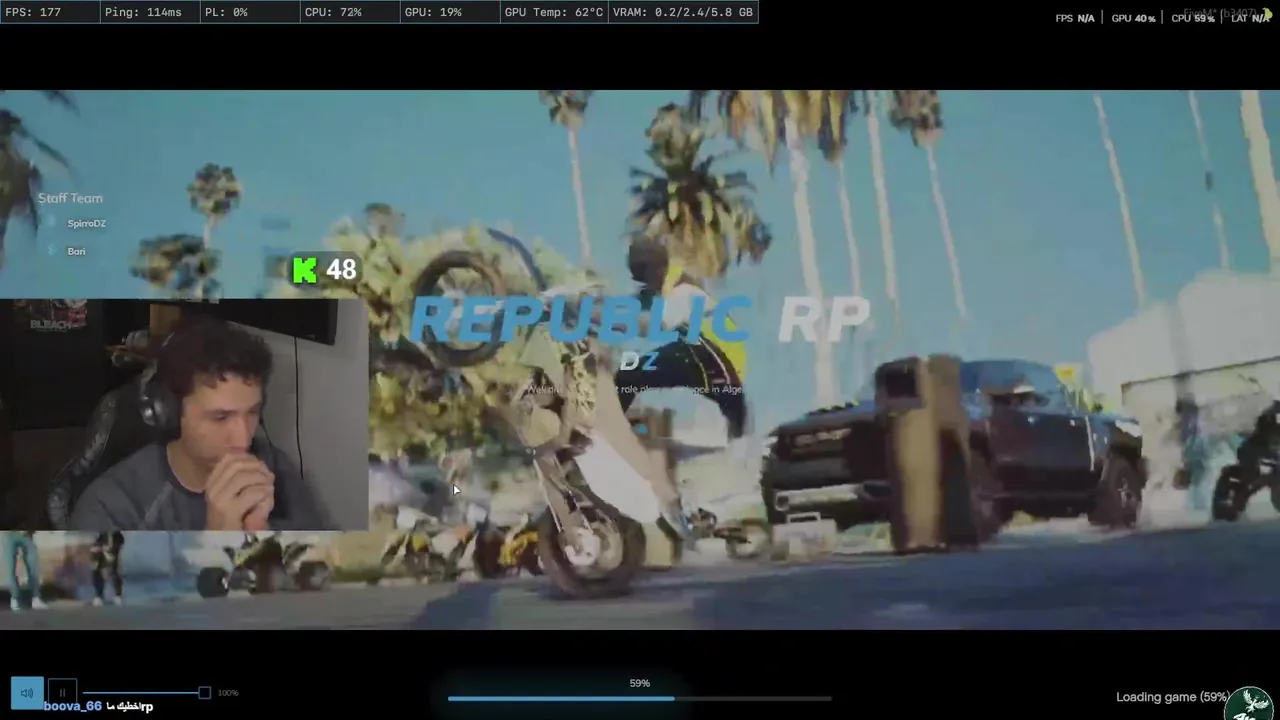Click the green Kick logo icon

pyautogui.click(x=305, y=270)
